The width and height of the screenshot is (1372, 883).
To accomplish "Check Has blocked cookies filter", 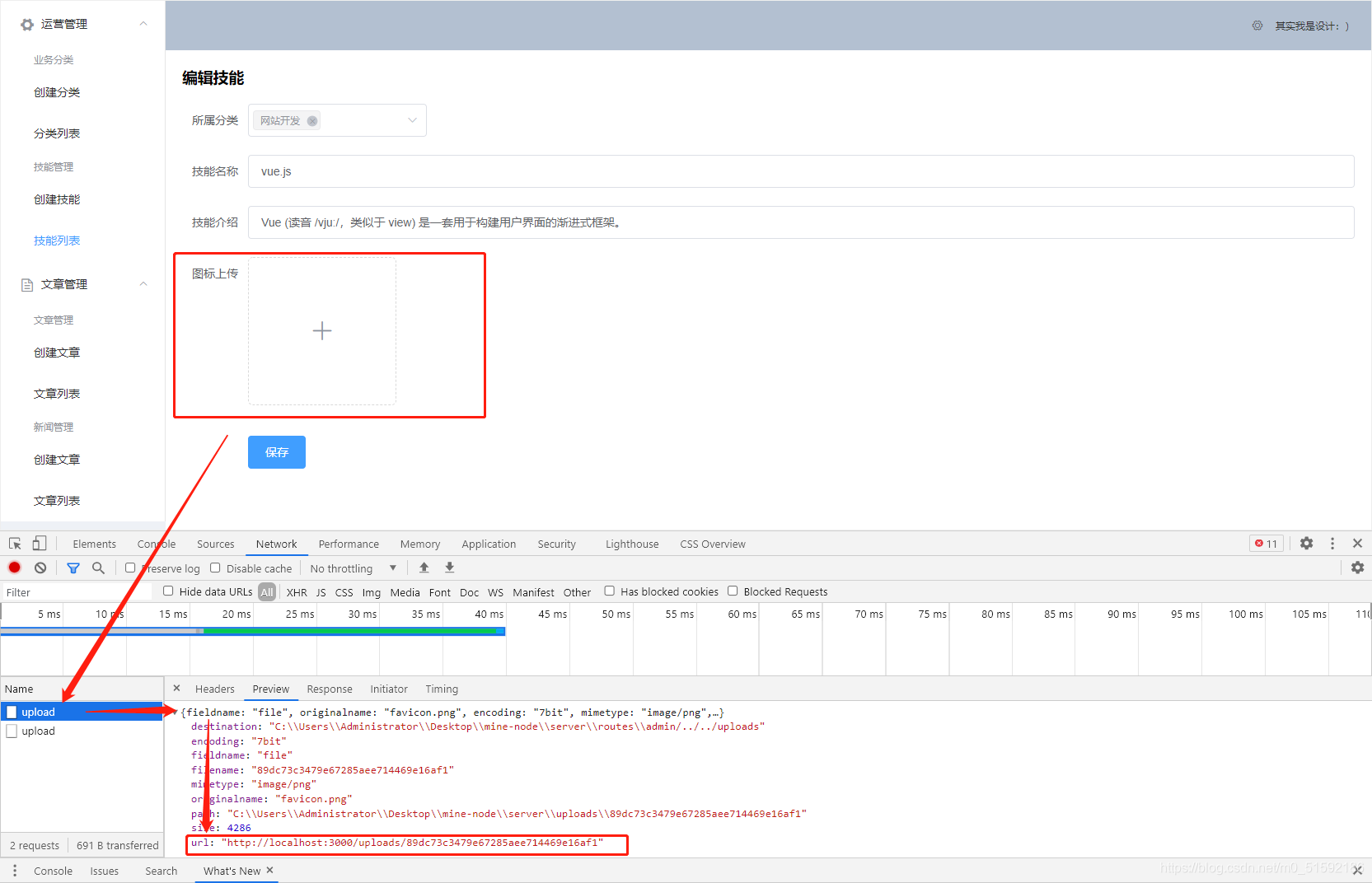I will pos(610,591).
